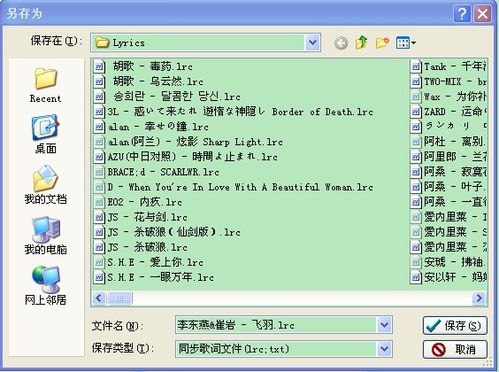This screenshot has height=372, width=499.
Task: Click file icon of S.H.E - 爱上你.lrc
Action: [99, 262]
